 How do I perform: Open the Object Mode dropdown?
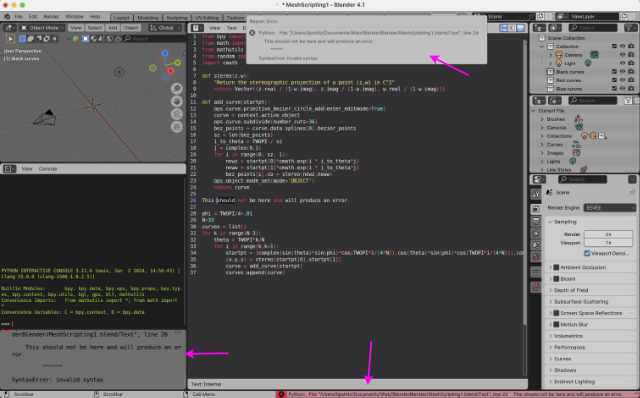click(42, 28)
